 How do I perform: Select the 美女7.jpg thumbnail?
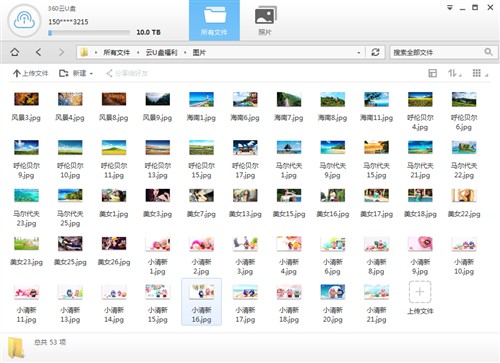pyautogui.click(x=201, y=195)
